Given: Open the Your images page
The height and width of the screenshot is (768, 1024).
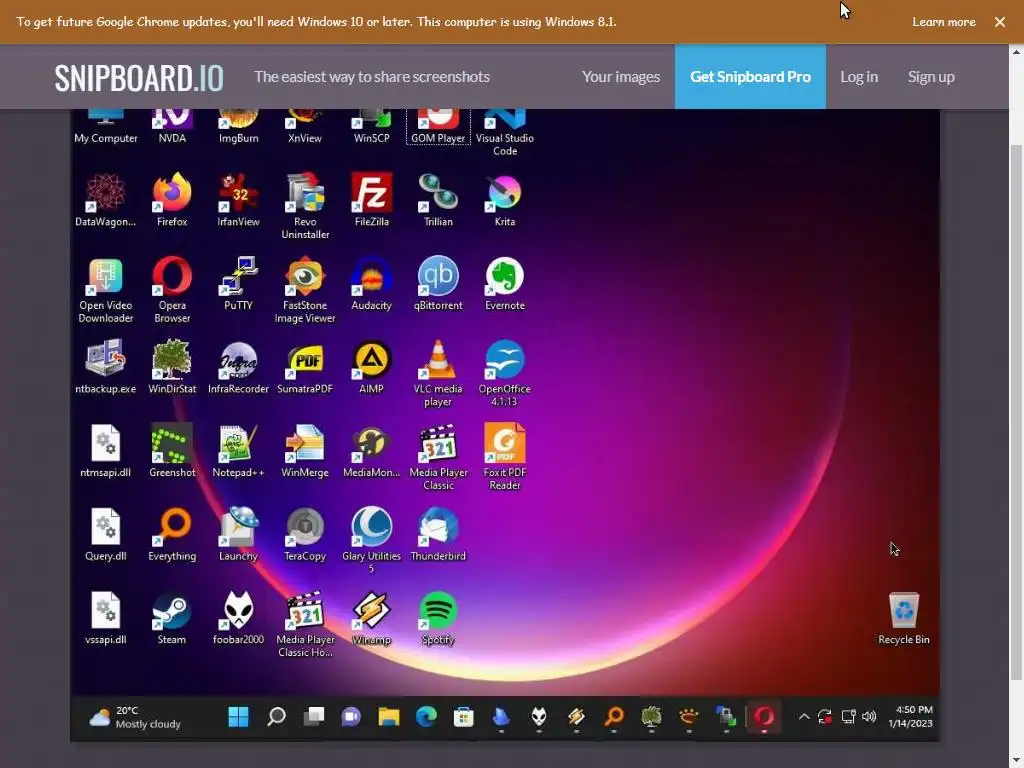Looking at the screenshot, I should pos(620,76).
